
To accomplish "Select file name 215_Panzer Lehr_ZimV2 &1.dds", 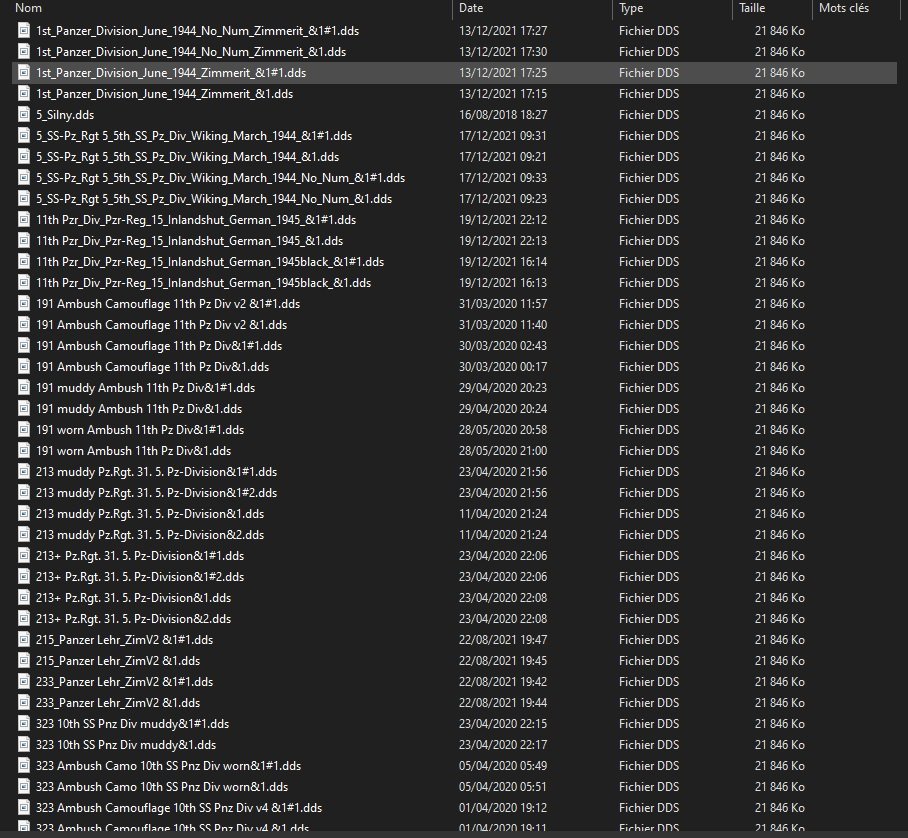I will click(118, 660).
